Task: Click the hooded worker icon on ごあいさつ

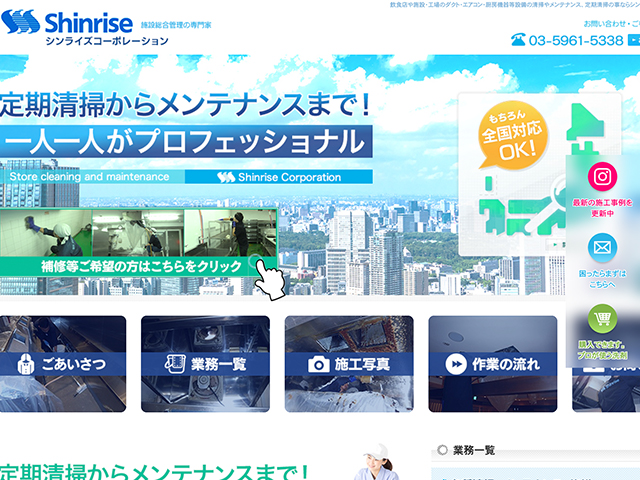Action: click(26, 364)
